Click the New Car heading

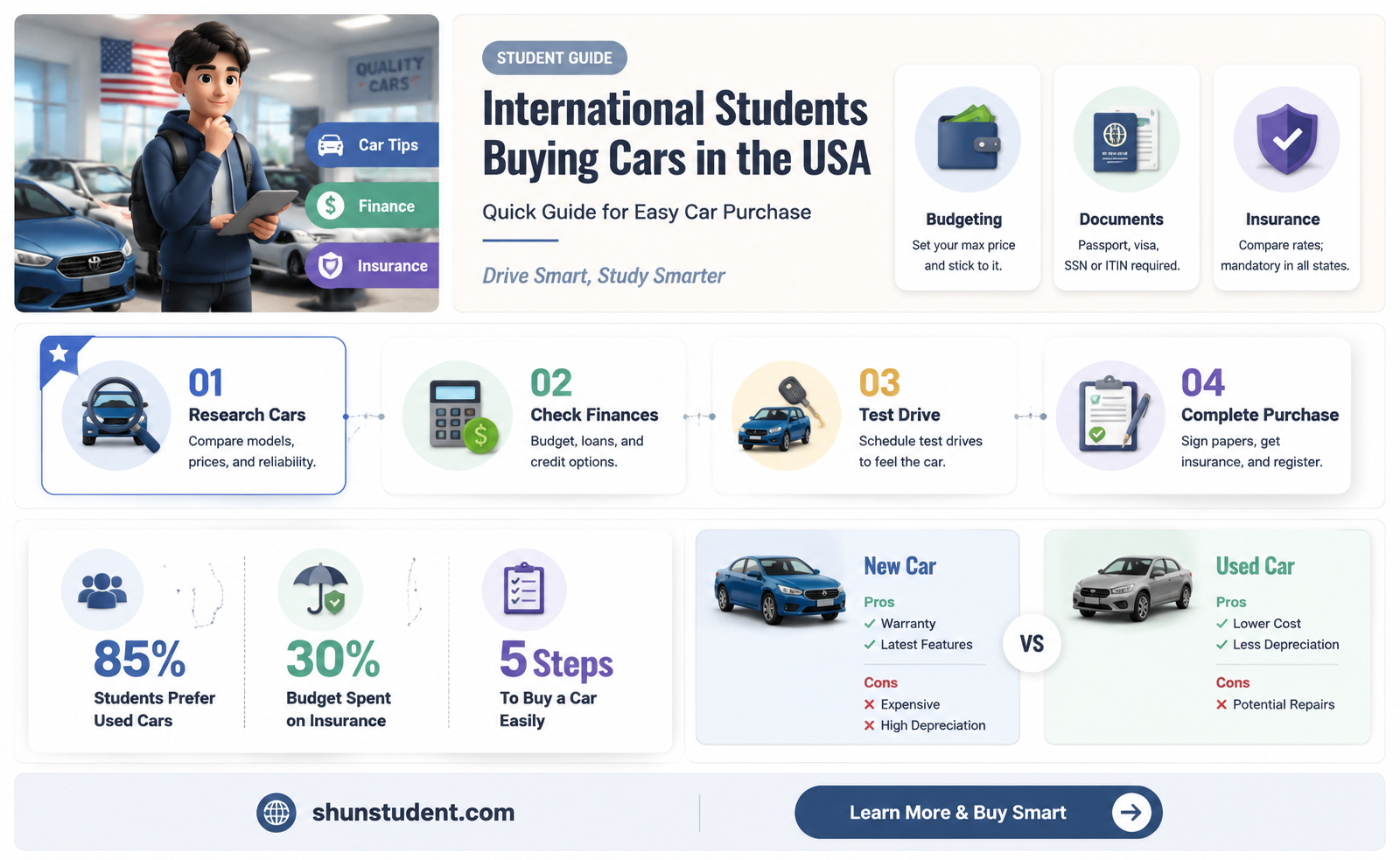tap(899, 566)
